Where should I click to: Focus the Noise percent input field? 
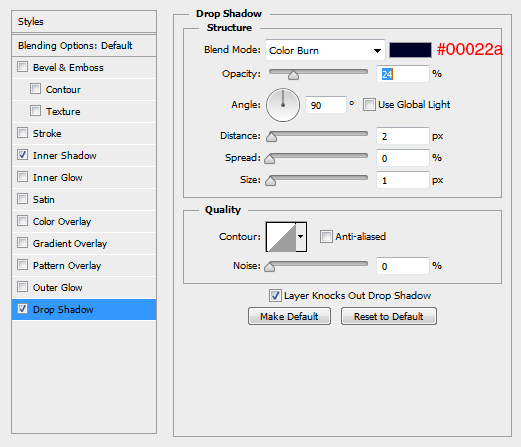[403, 266]
